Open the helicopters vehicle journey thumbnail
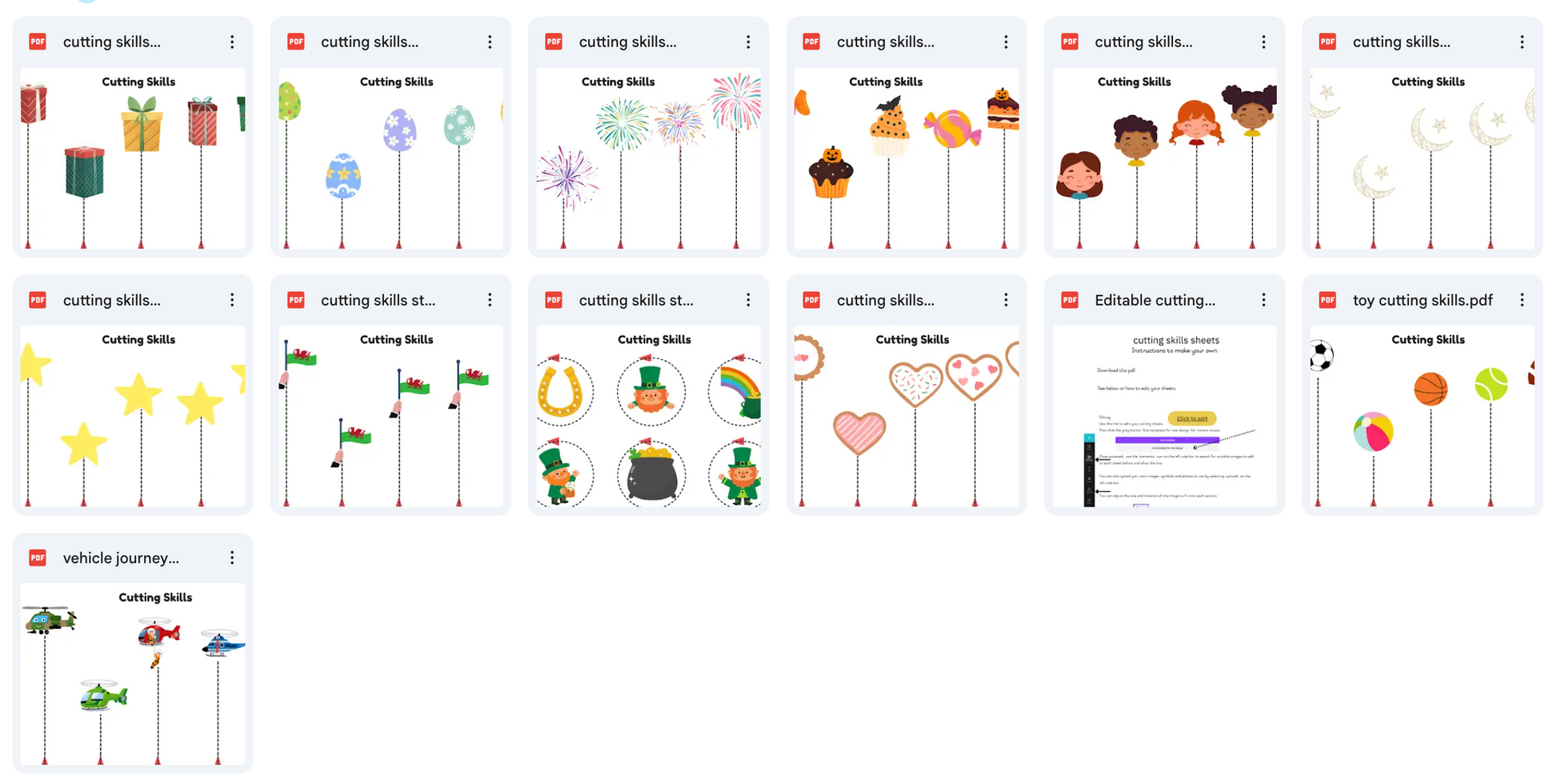Image resolution: width=1557 pixels, height=784 pixels. (133, 674)
